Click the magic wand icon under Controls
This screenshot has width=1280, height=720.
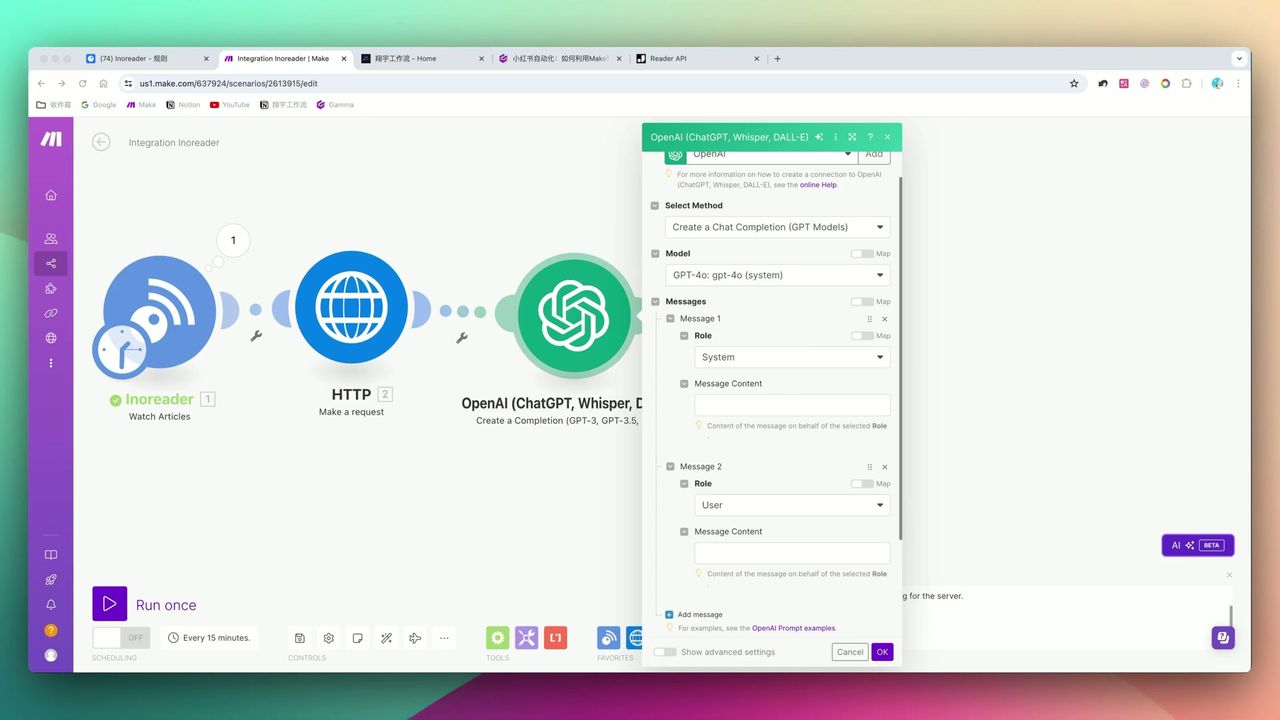(x=387, y=637)
